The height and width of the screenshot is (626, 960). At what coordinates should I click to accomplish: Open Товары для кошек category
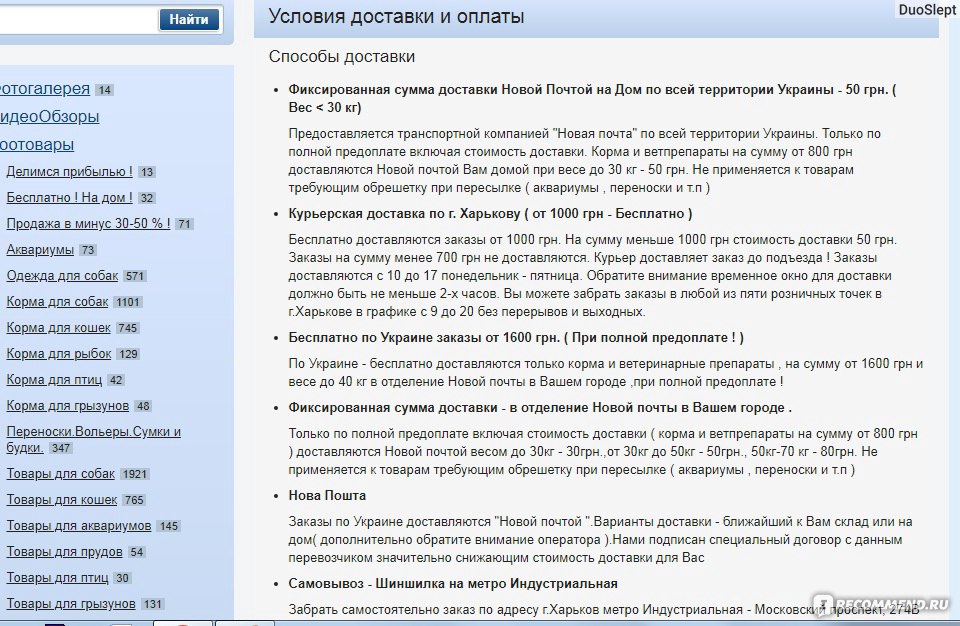[61, 500]
